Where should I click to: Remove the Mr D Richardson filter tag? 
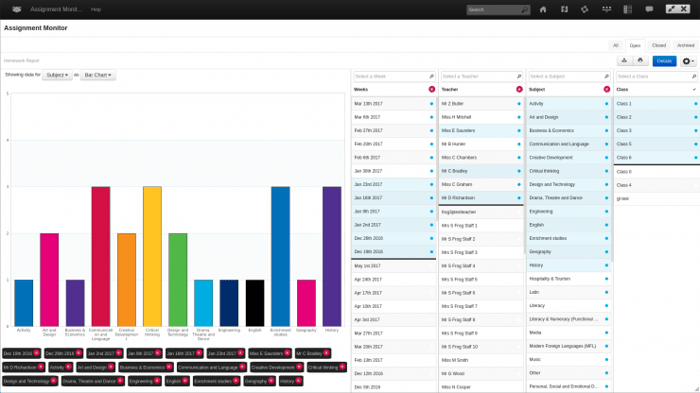(41, 367)
